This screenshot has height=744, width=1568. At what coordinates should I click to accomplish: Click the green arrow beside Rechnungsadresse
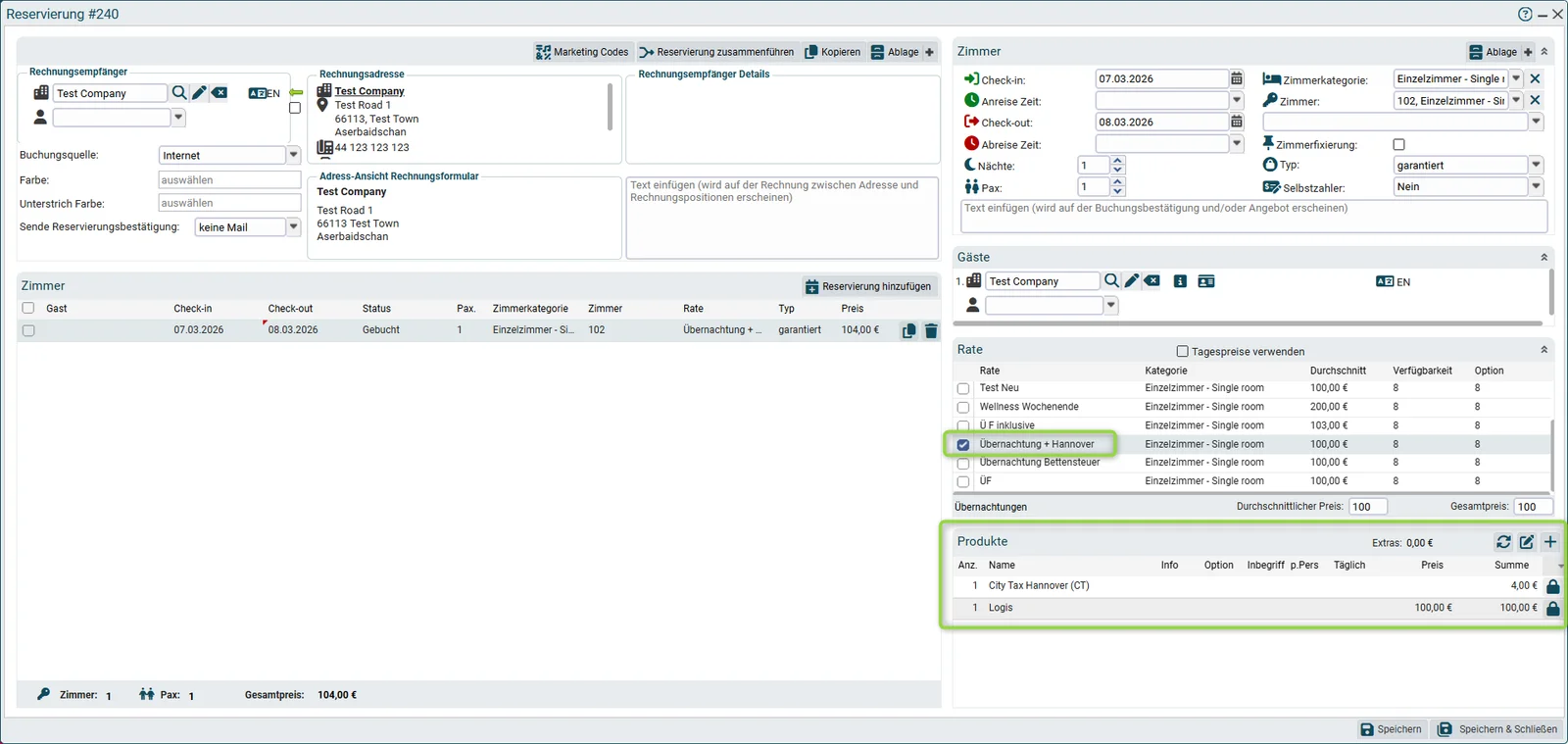coord(295,93)
